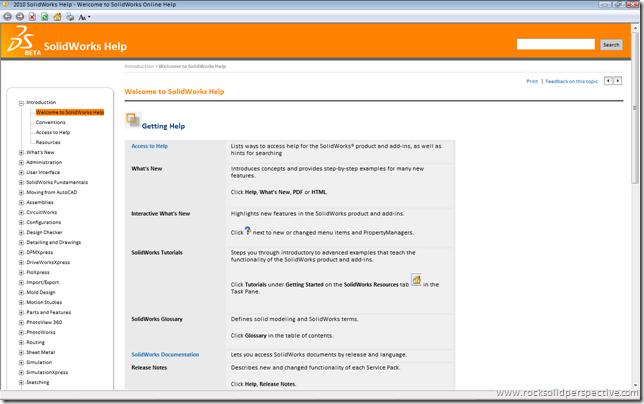This screenshot has width=644, height=404.
Task: Click the Welcome to SolidWorks Help heading
Action: click(x=174, y=92)
